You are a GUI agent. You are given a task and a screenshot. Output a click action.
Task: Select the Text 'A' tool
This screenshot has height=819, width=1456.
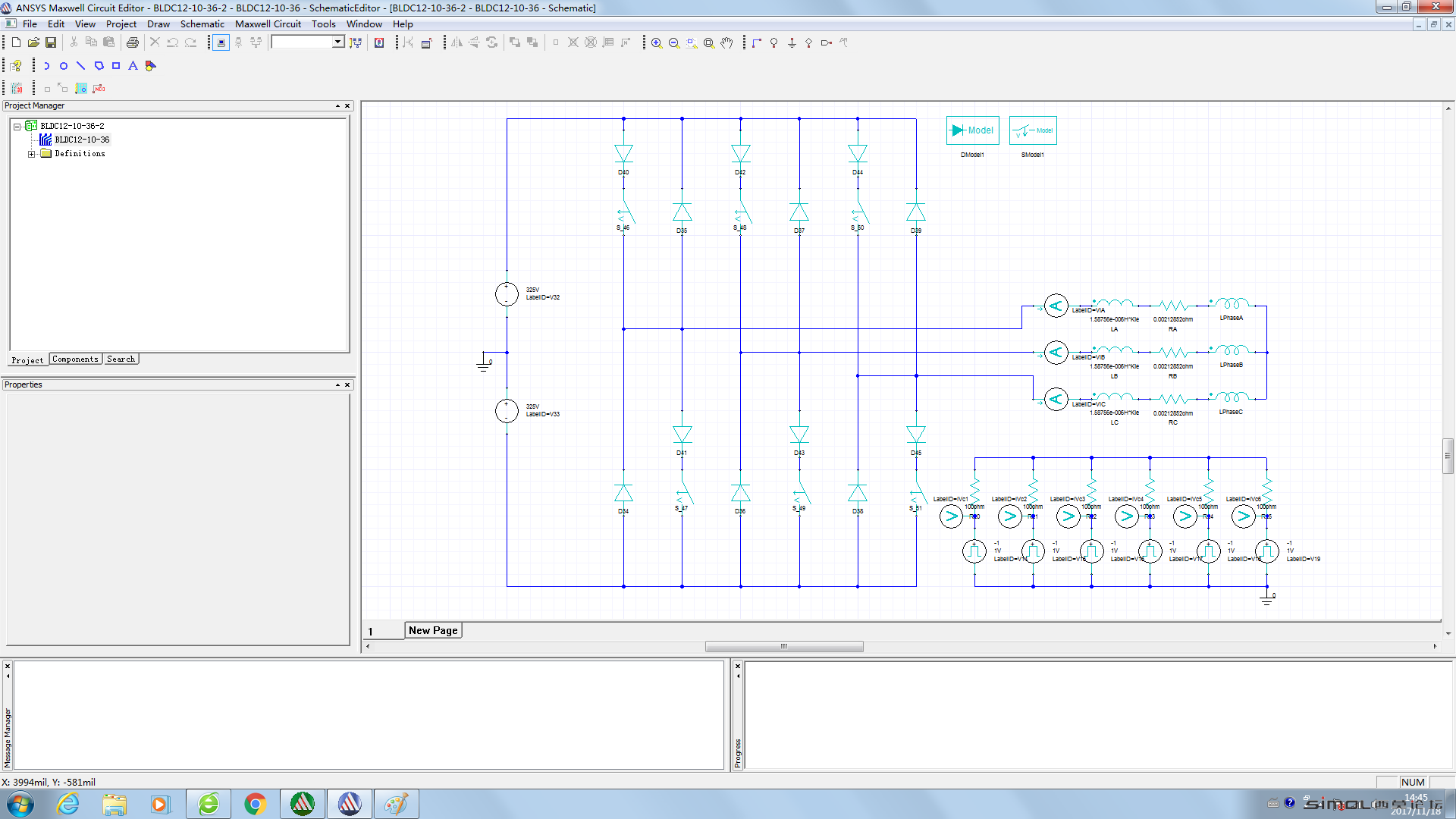pos(133,66)
